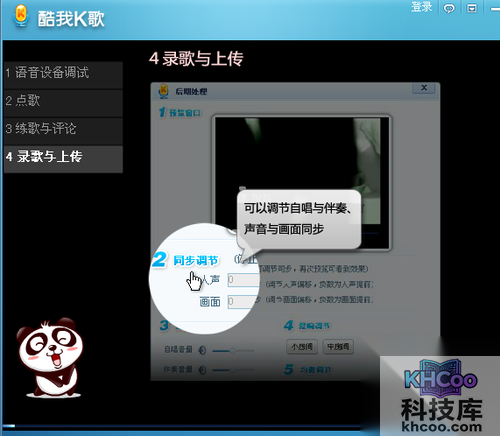Click the tutorial video progress bar
The width and height of the screenshot is (500, 436).
tap(182, 426)
